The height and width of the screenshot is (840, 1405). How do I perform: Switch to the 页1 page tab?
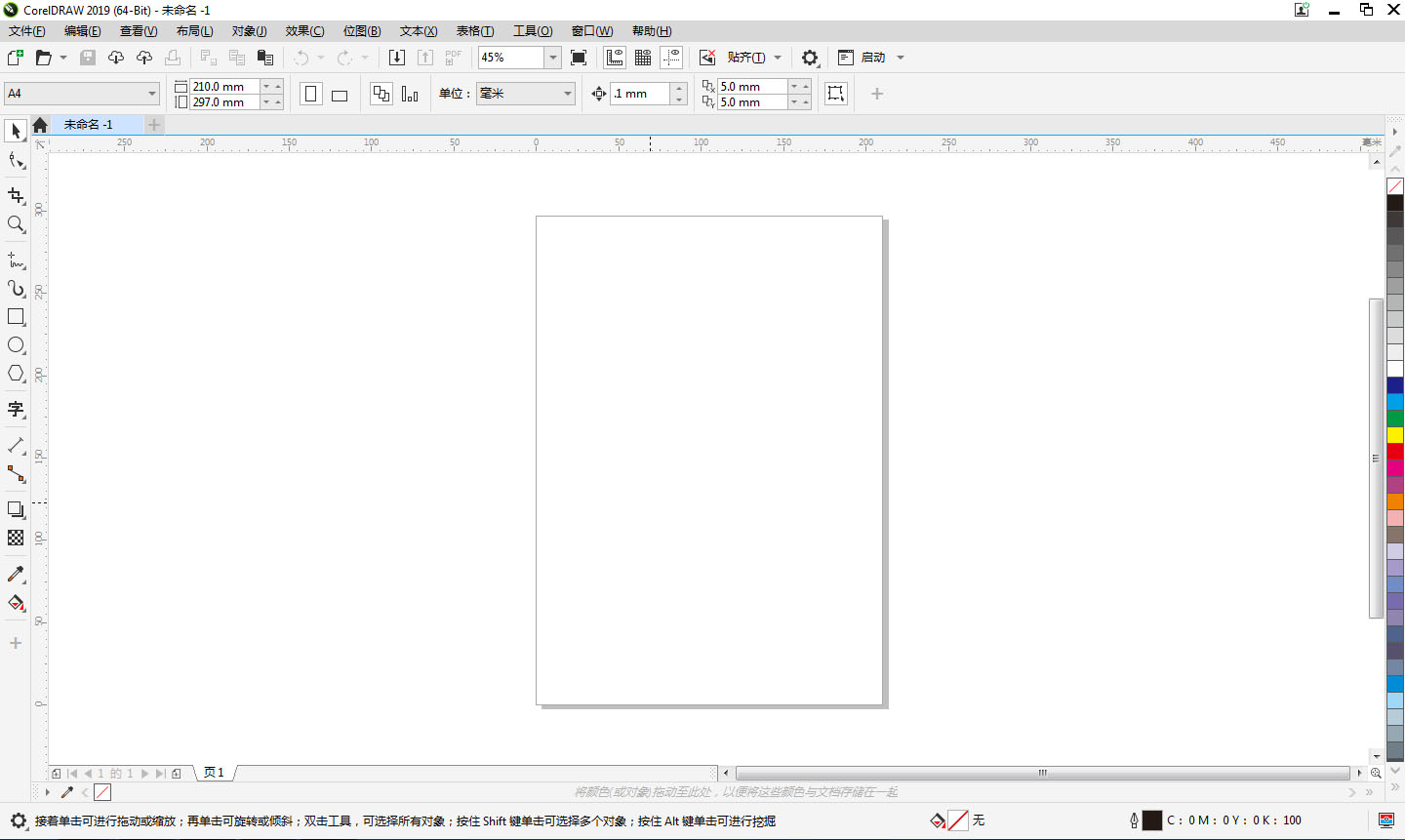(214, 772)
